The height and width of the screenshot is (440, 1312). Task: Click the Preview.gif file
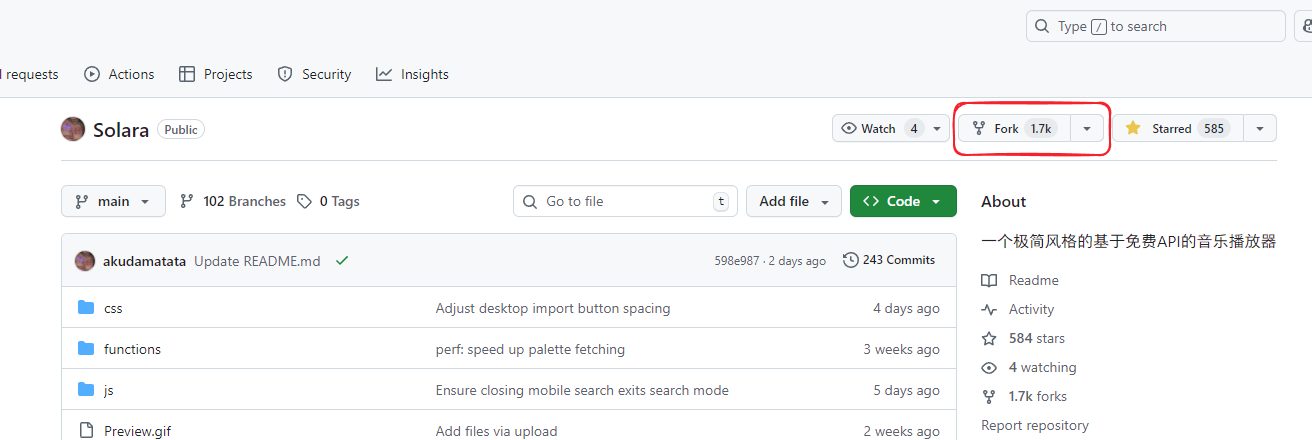point(137,431)
